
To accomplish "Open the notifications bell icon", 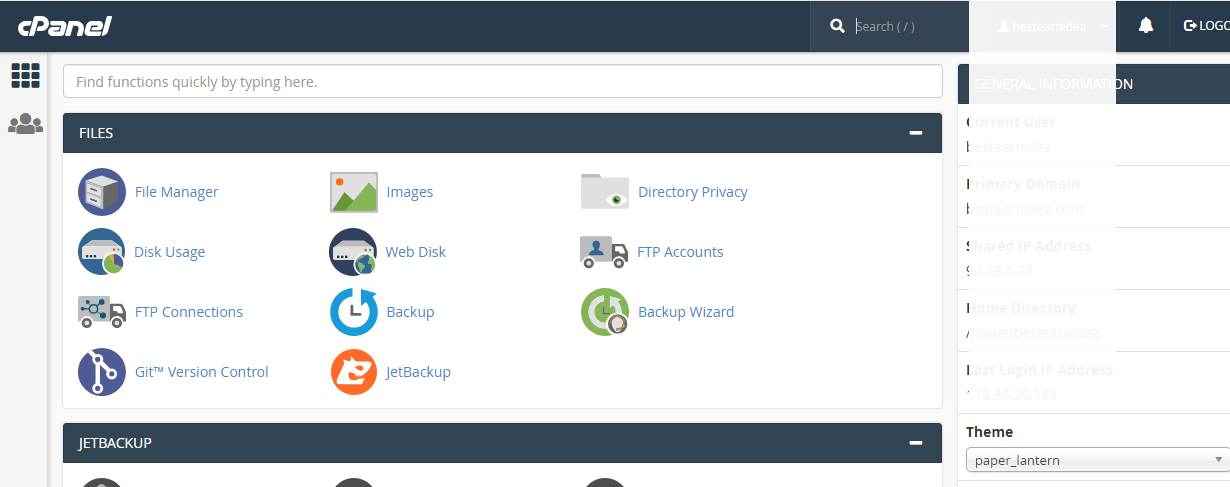I will coord(1146,26).
